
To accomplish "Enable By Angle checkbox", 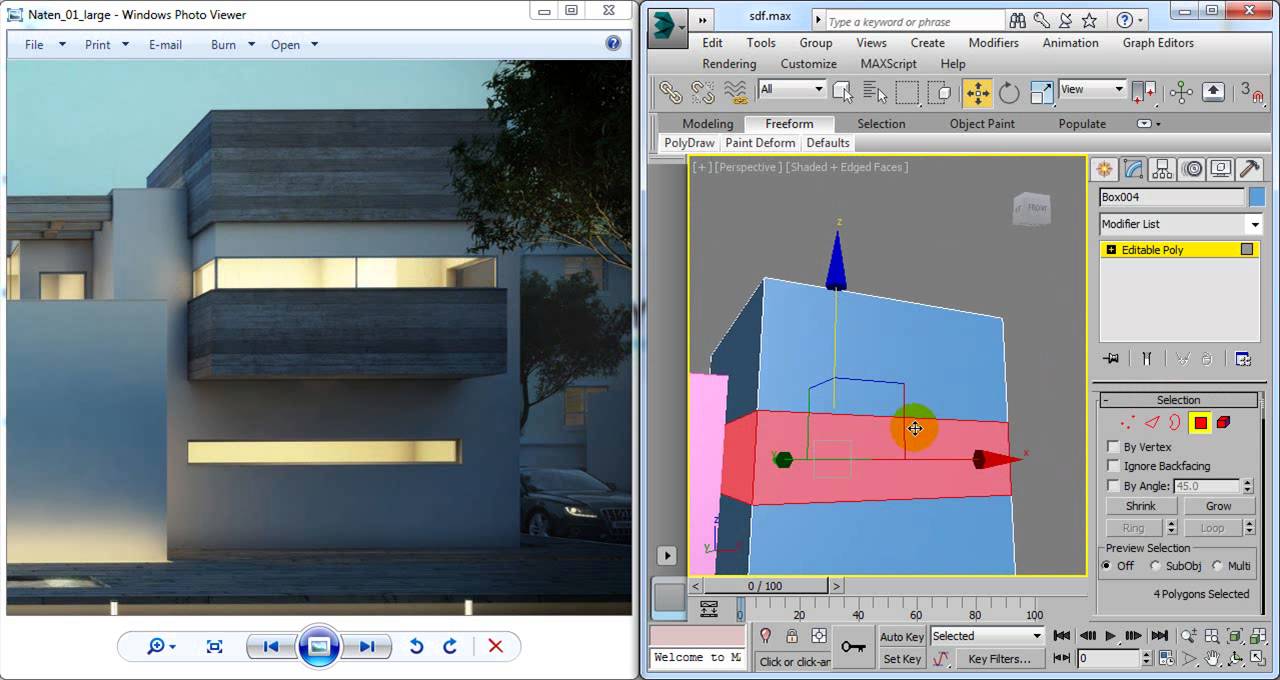I will [1113, 486].
